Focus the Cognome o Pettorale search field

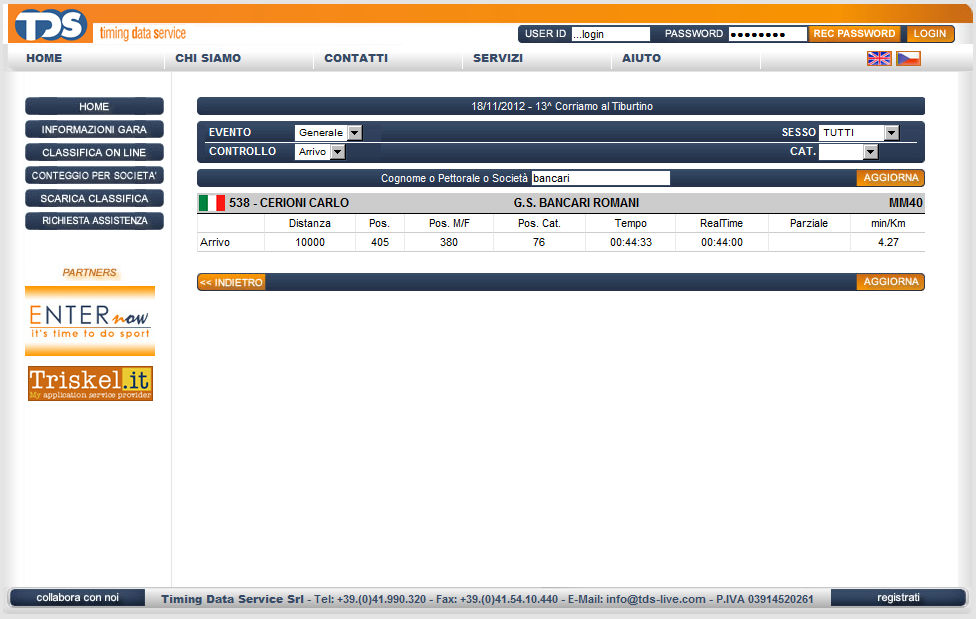[600, 178]
